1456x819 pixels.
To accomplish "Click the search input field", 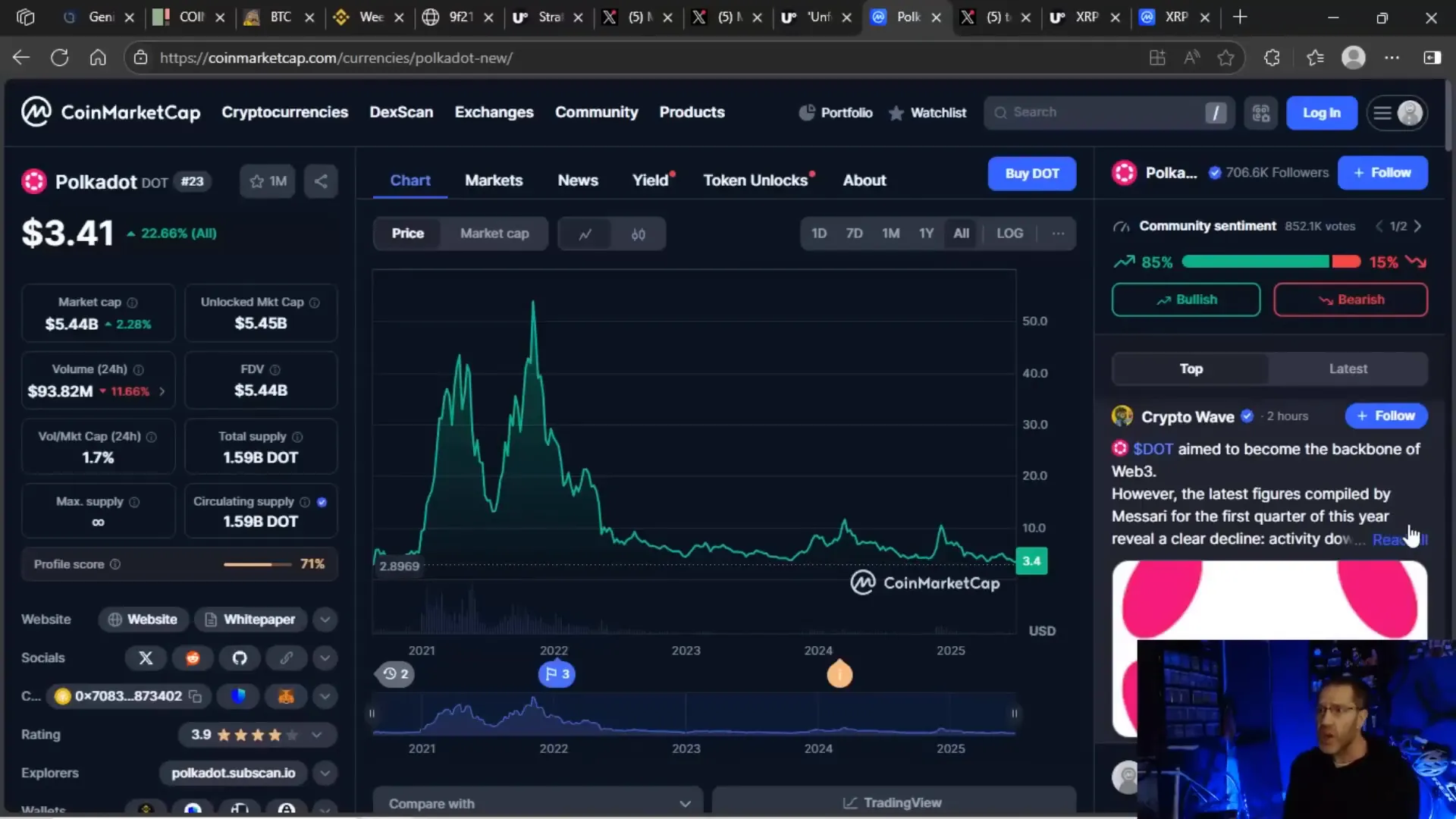I will pos(1108,113).
